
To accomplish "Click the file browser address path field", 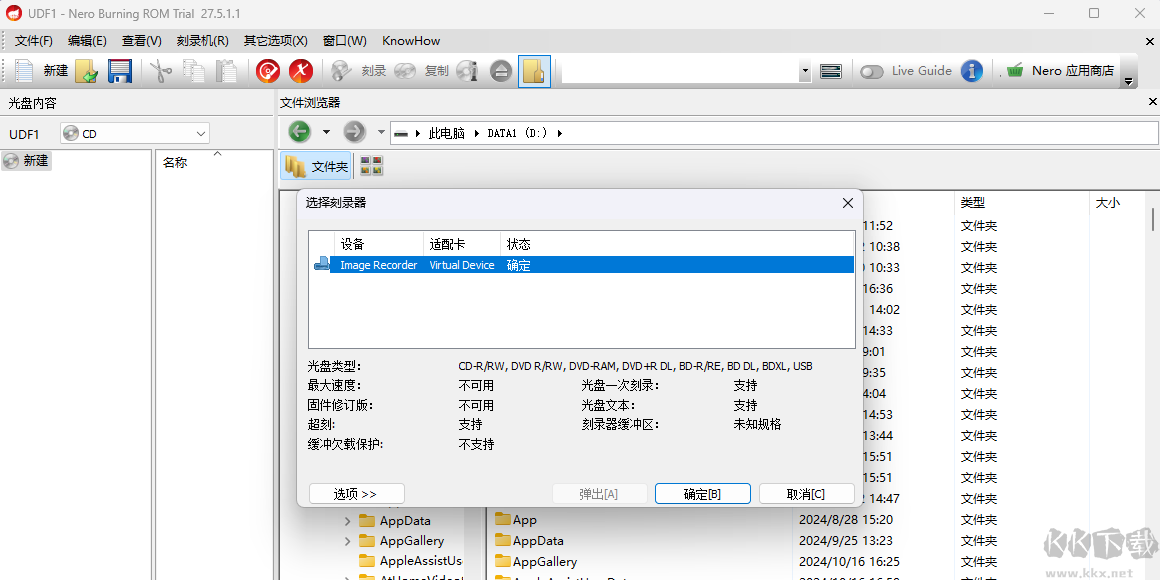I will click(774, 133).
